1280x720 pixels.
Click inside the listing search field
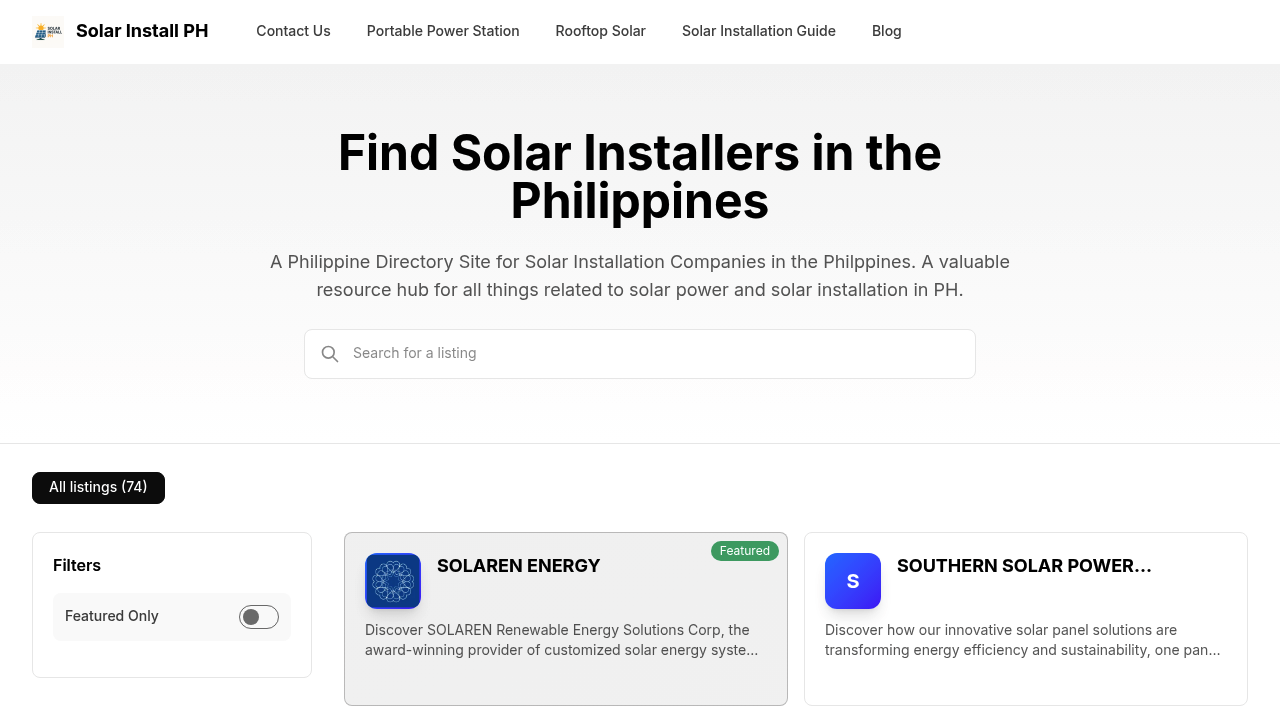point(640,353)
